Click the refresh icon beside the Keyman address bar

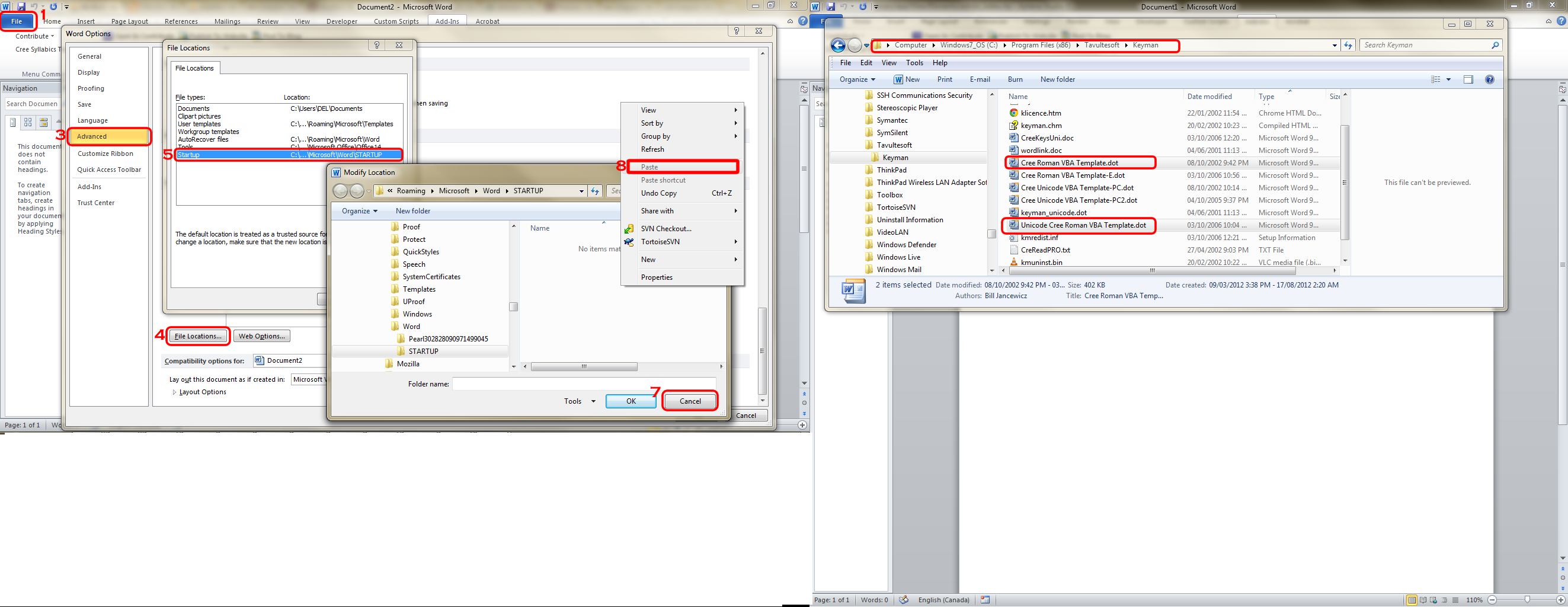point(1348,45)
